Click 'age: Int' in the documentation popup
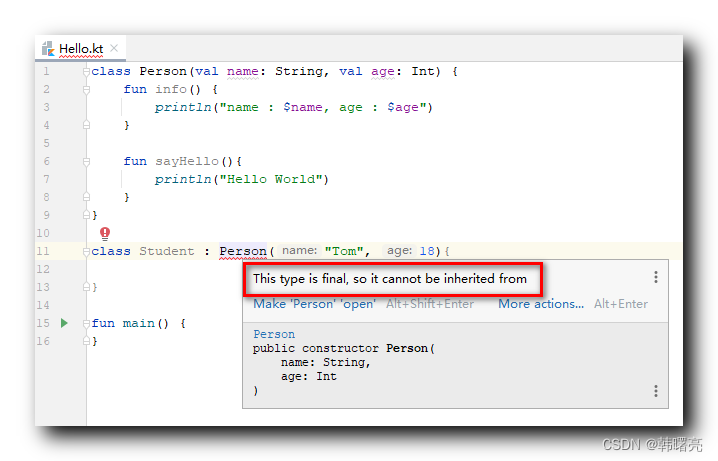This screenshot has height=461, width=718. [x=309, y=377]
